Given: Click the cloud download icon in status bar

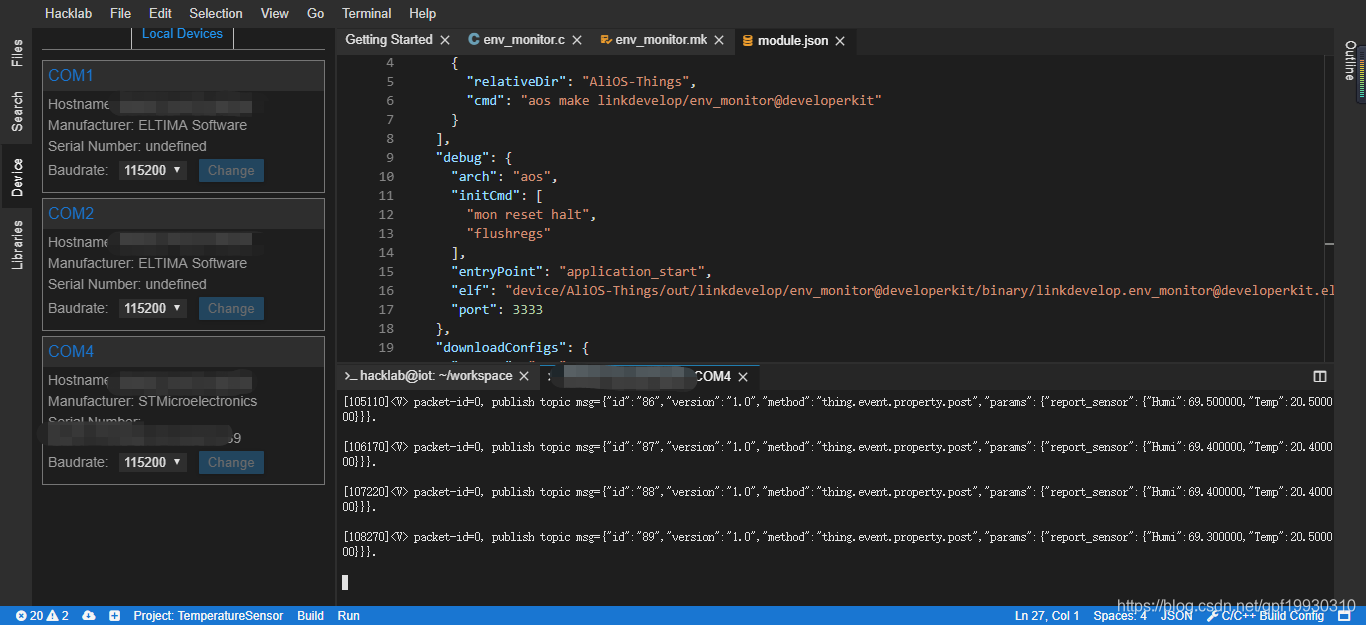Looking at the screenshot, I should [89, 615].
